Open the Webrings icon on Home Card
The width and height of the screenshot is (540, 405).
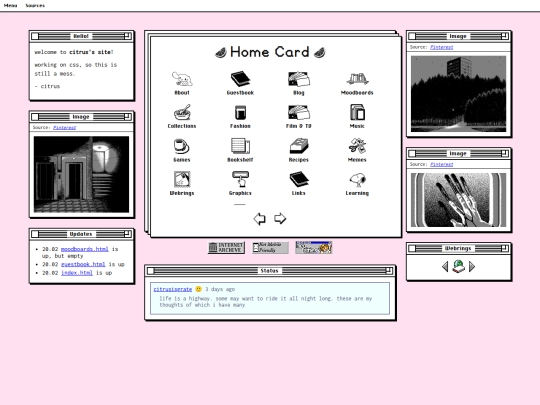[x=182, y=179]
